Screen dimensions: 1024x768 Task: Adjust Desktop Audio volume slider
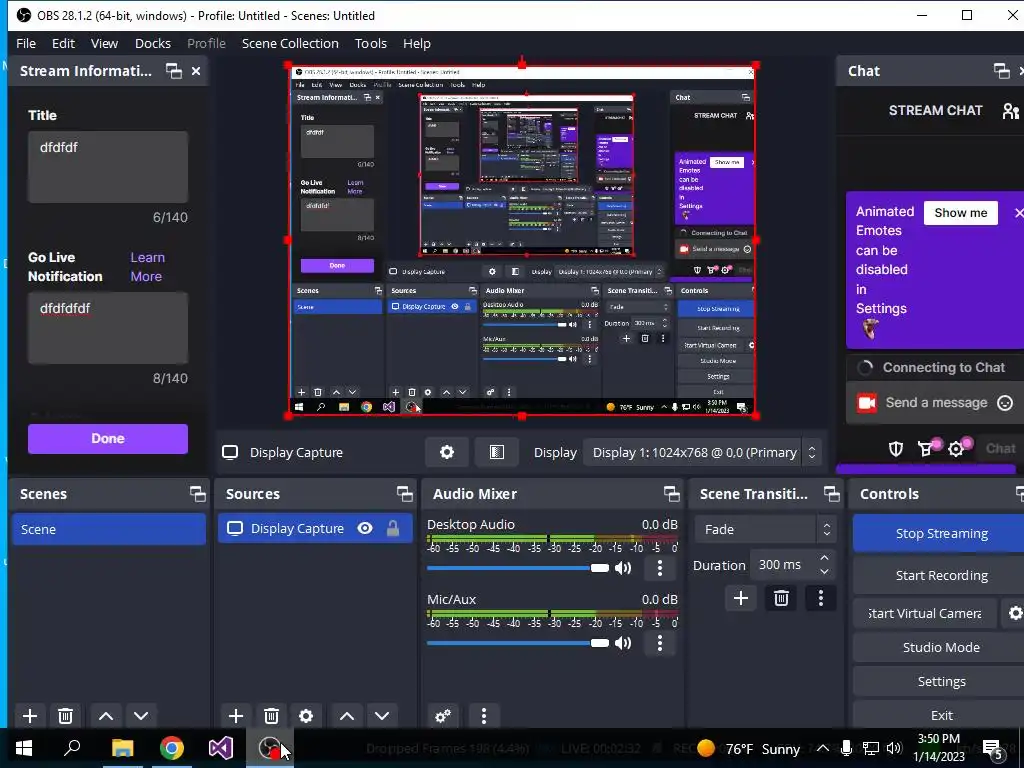tap(517, 568)
